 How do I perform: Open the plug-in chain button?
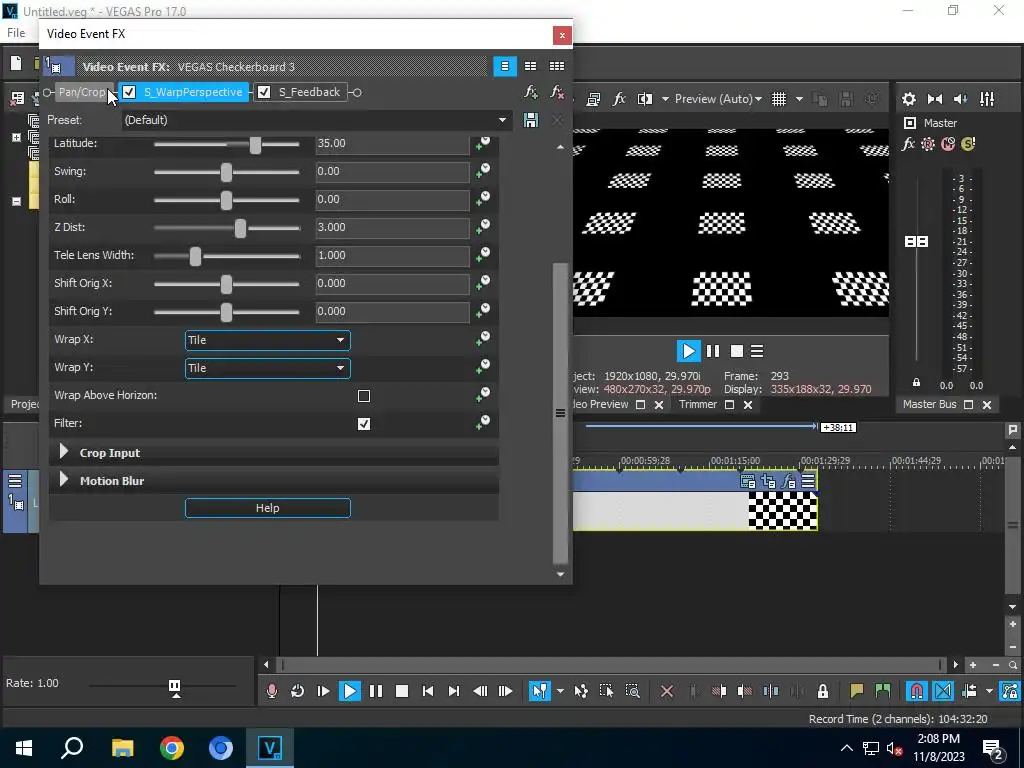pos(531,92)
